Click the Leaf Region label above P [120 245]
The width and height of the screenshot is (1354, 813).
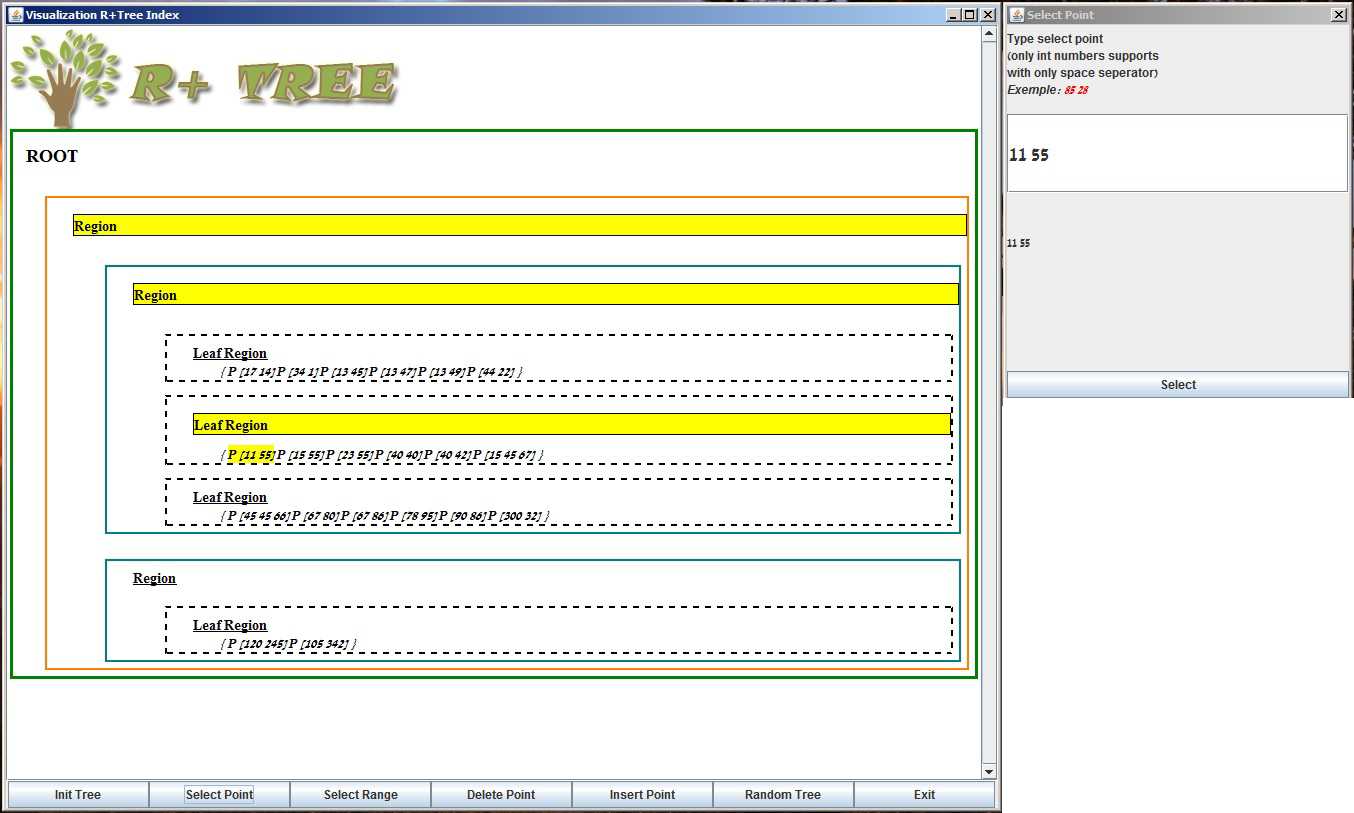point(230,625)
